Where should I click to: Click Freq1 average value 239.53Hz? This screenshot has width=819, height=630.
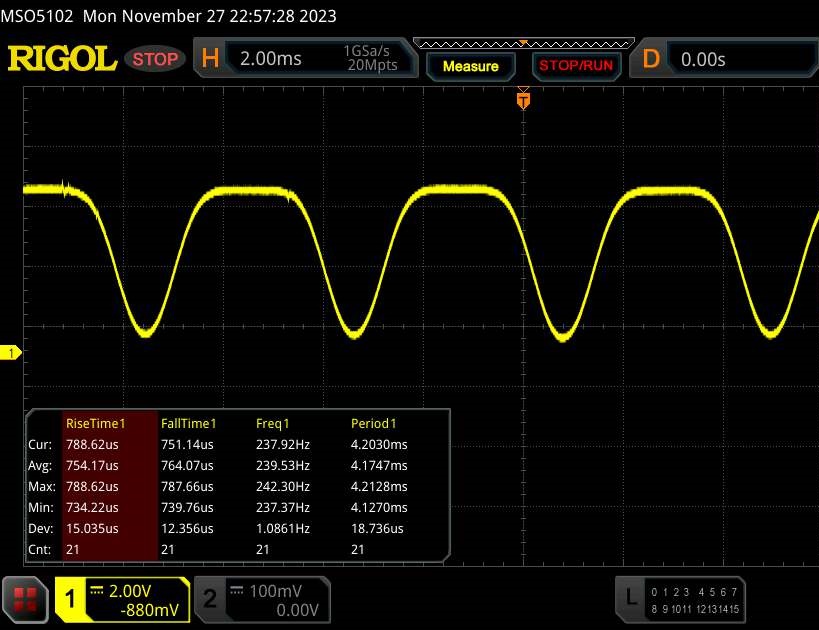coord(283,465)
